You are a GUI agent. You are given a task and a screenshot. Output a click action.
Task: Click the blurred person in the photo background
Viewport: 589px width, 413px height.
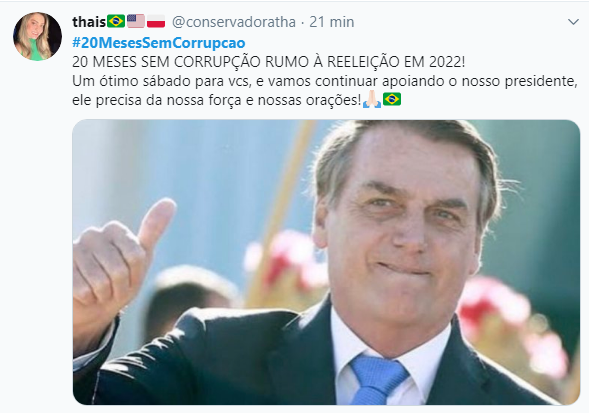point(188,297)
